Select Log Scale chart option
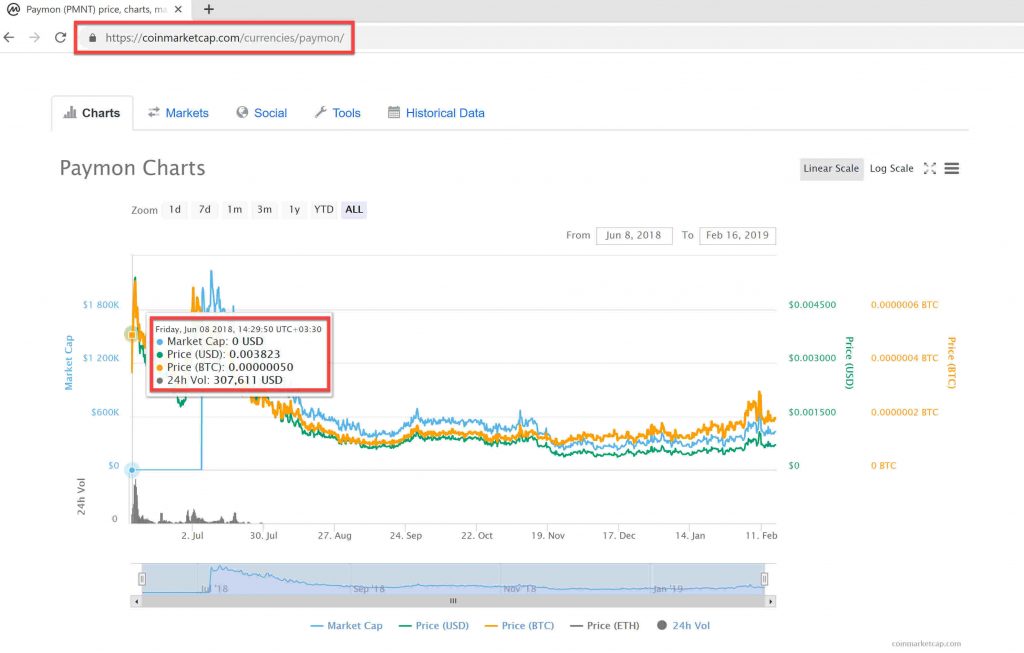Screen dimensions: 1024x653 pos(891,168)
